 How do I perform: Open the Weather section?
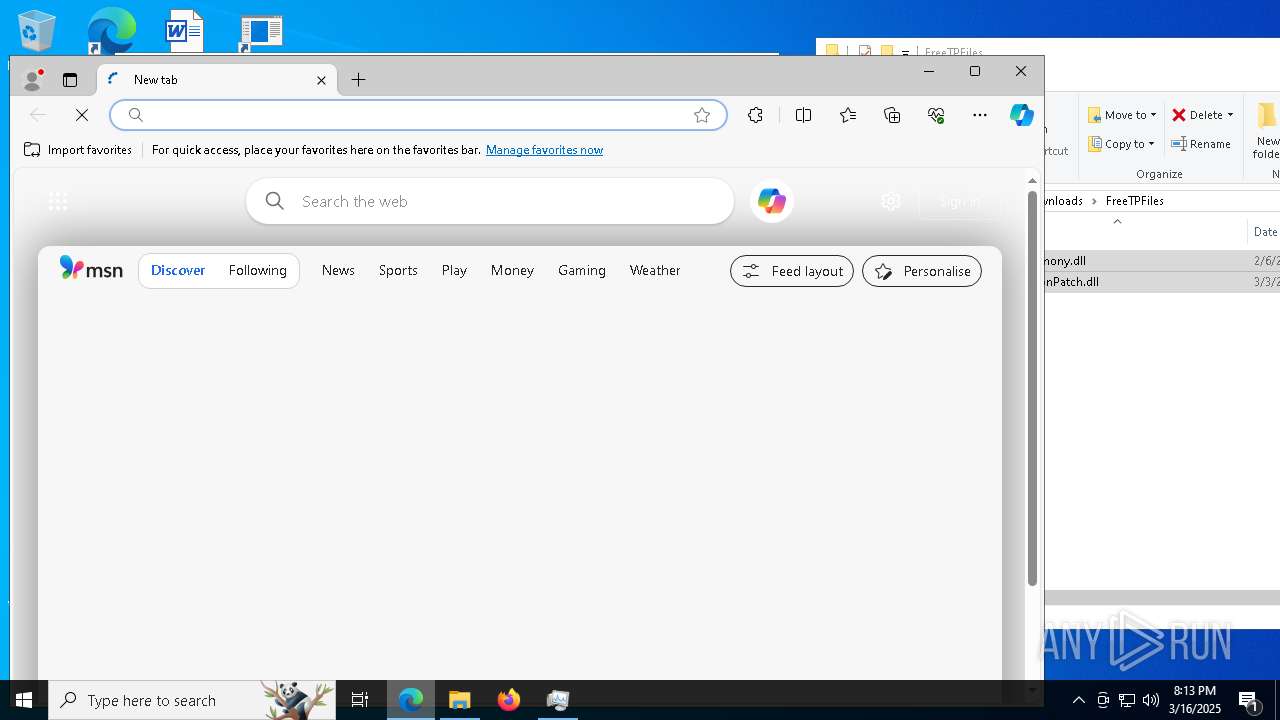point(655,270)
